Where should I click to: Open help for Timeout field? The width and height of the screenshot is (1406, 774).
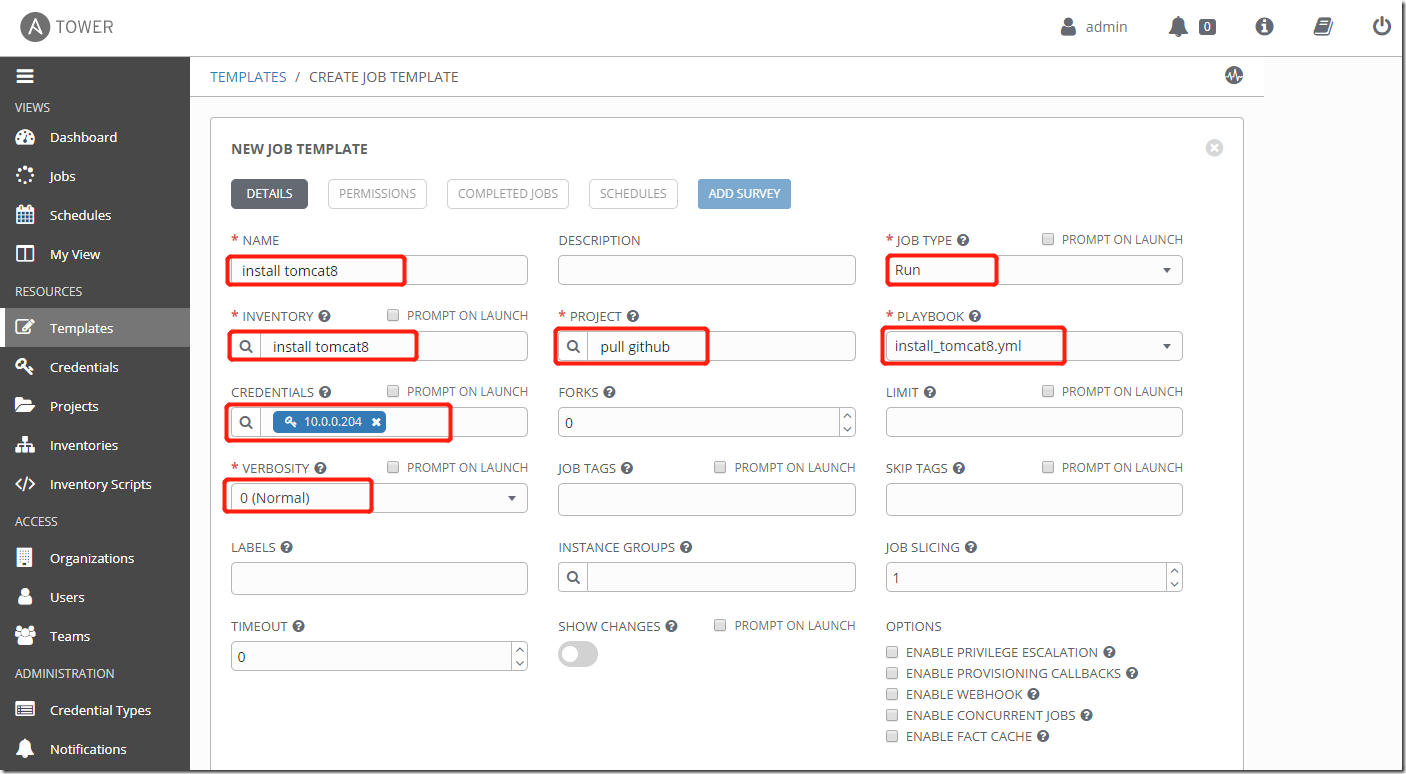click(298, 626)
